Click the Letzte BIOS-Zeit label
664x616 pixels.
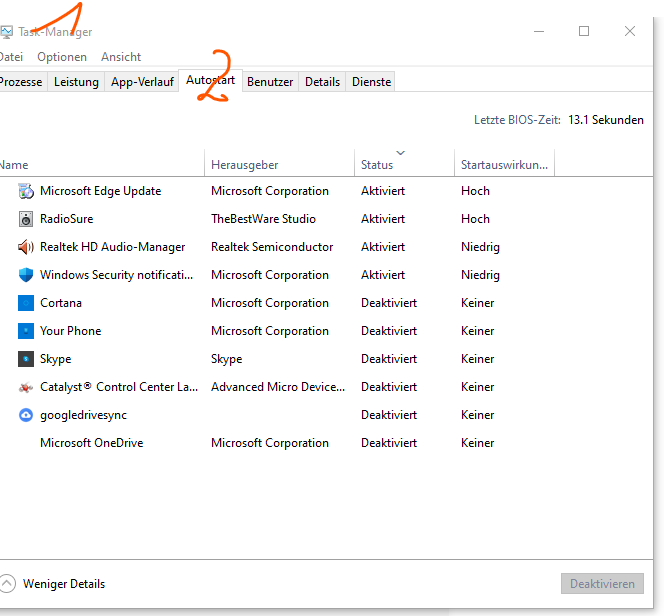tap(517, 120)
